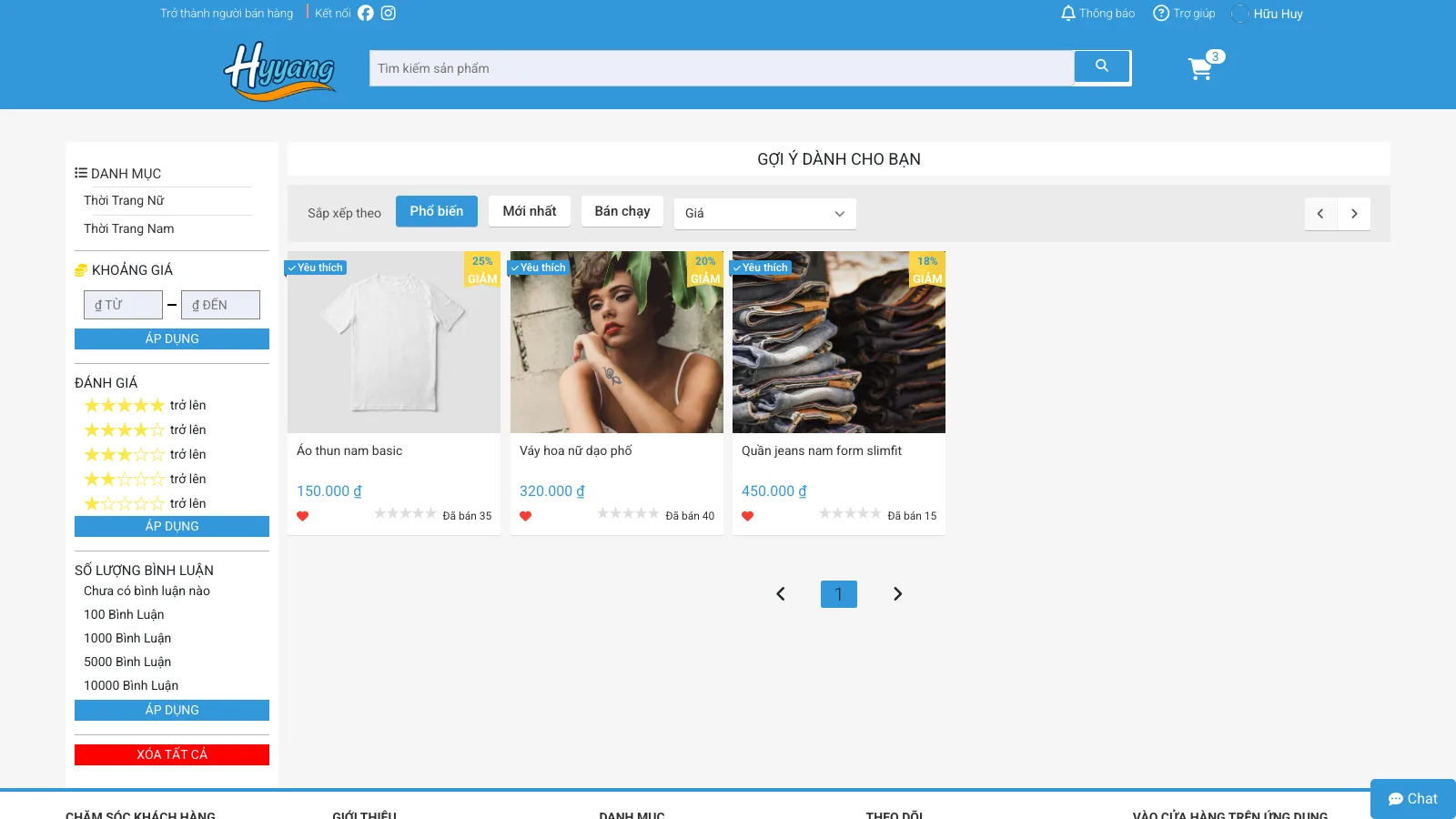The height and width of the screenshot is (819, 1456).
Task: Click the Tìm kiếm sản phẩm search box
Action: click(x=722, y=68)
